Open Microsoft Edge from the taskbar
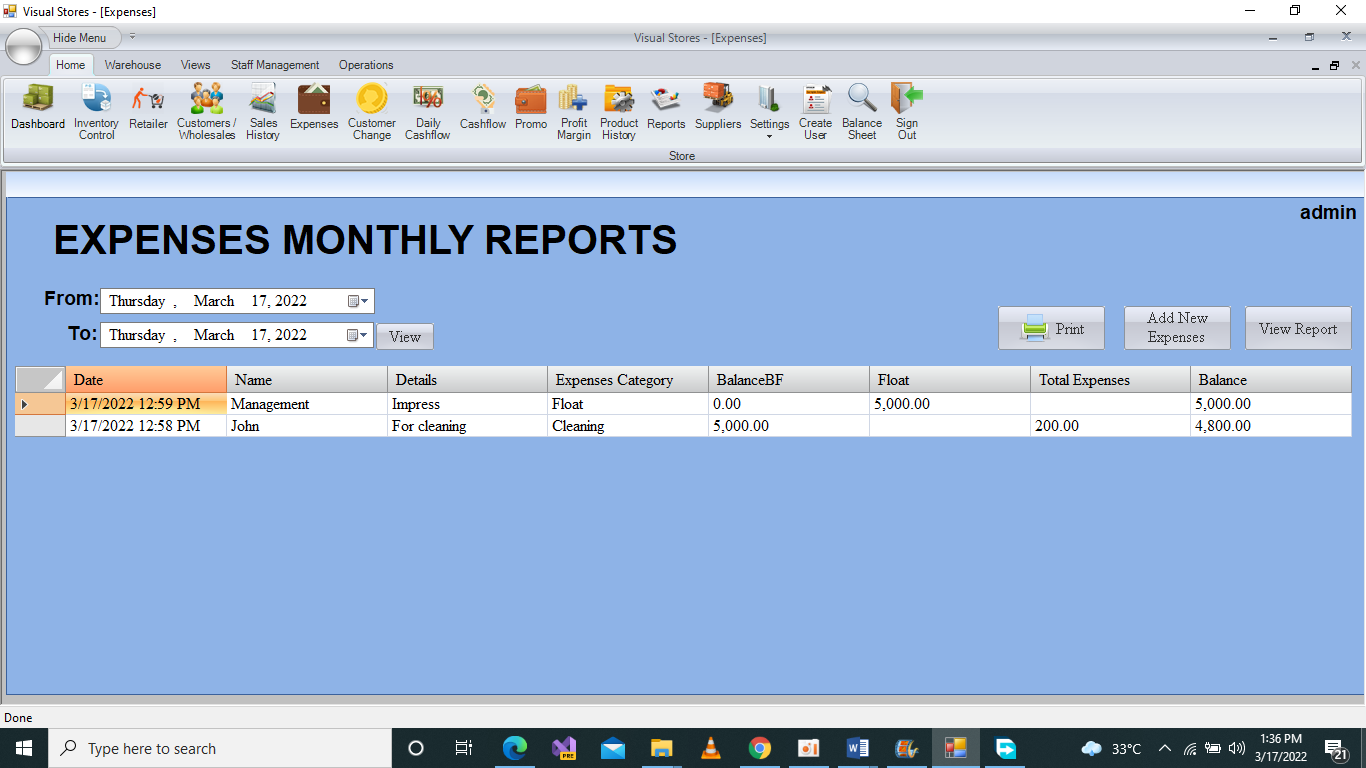Image resolution: width=1366 pixels, height=768 pixels. 515,748
